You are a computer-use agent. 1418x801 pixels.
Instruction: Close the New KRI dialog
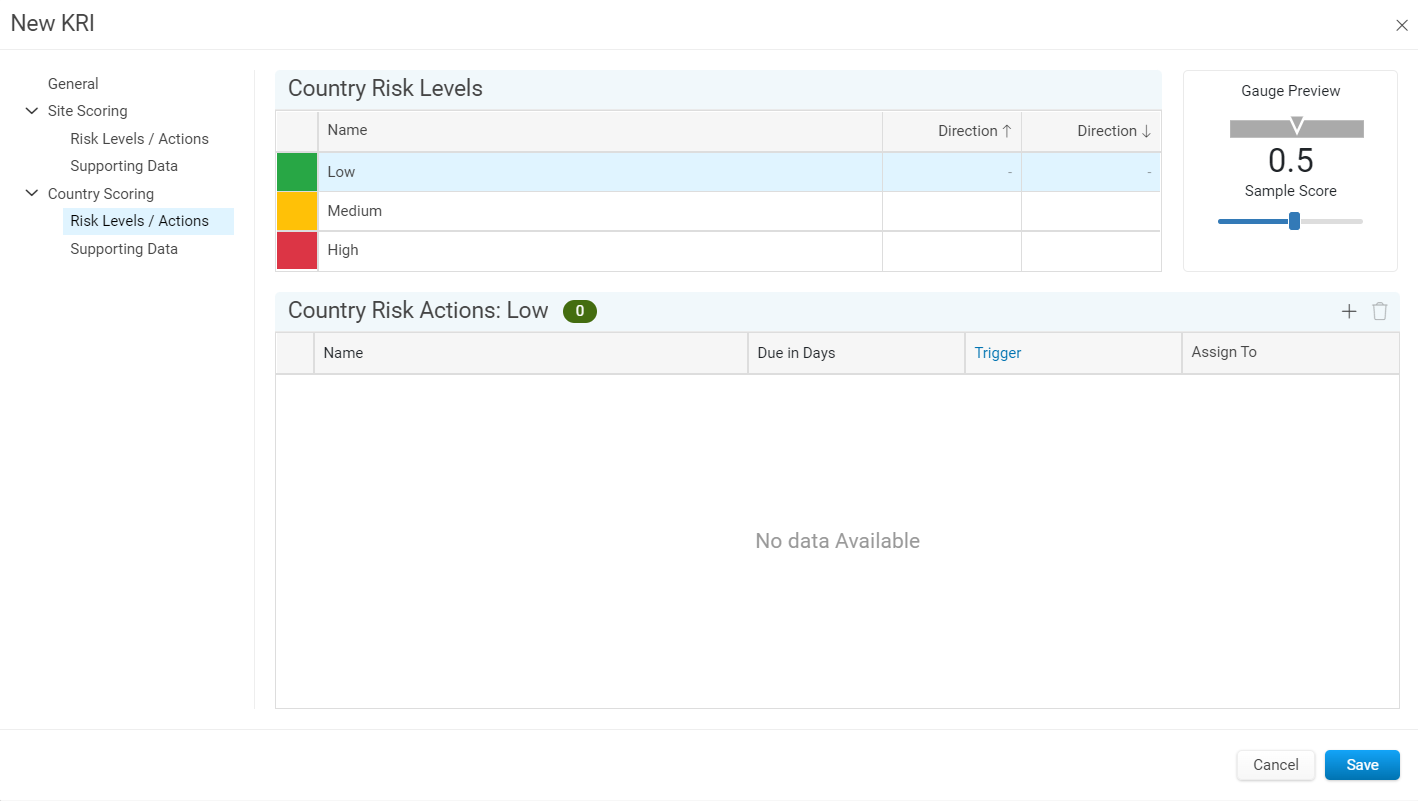click(x=1402, y=25)
